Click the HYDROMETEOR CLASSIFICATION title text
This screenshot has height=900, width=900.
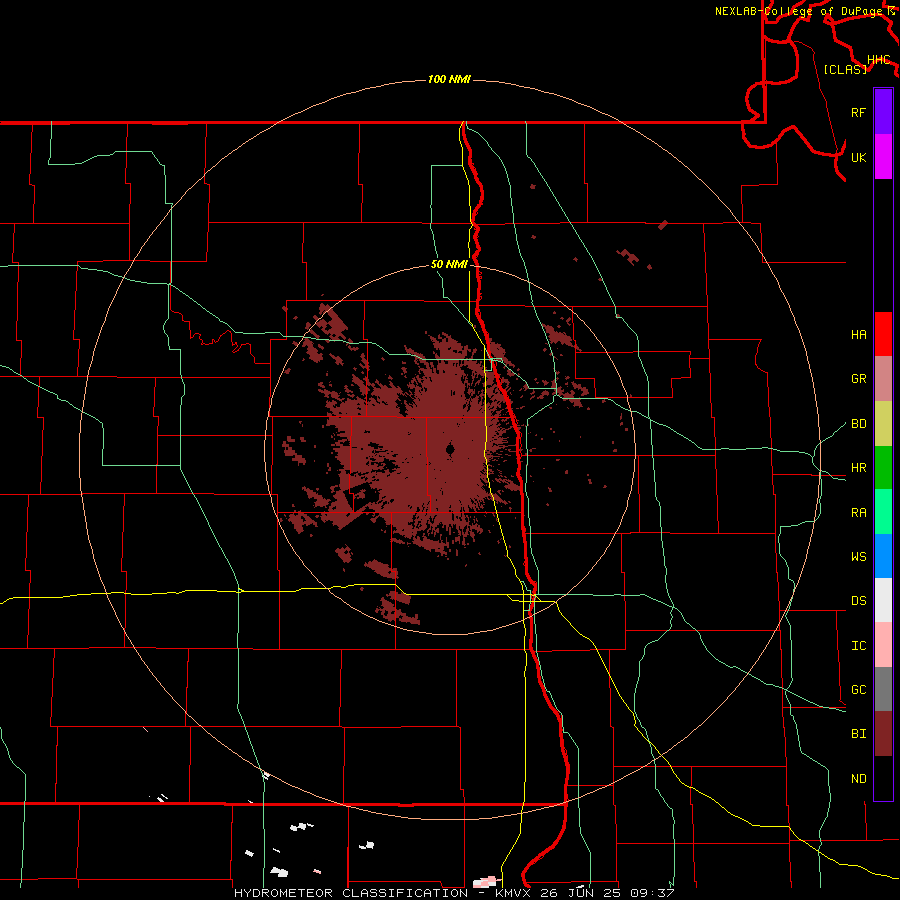[x=351, y=893]
